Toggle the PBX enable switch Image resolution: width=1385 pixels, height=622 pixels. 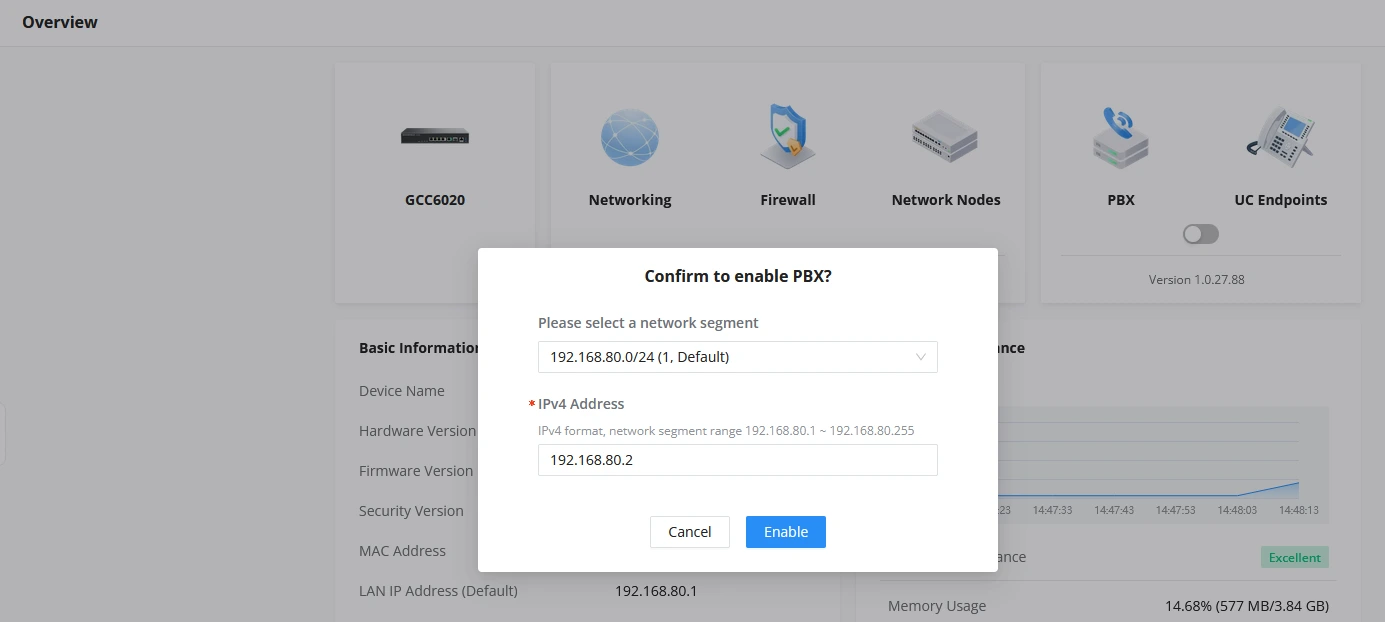[x=1201, y=234]
